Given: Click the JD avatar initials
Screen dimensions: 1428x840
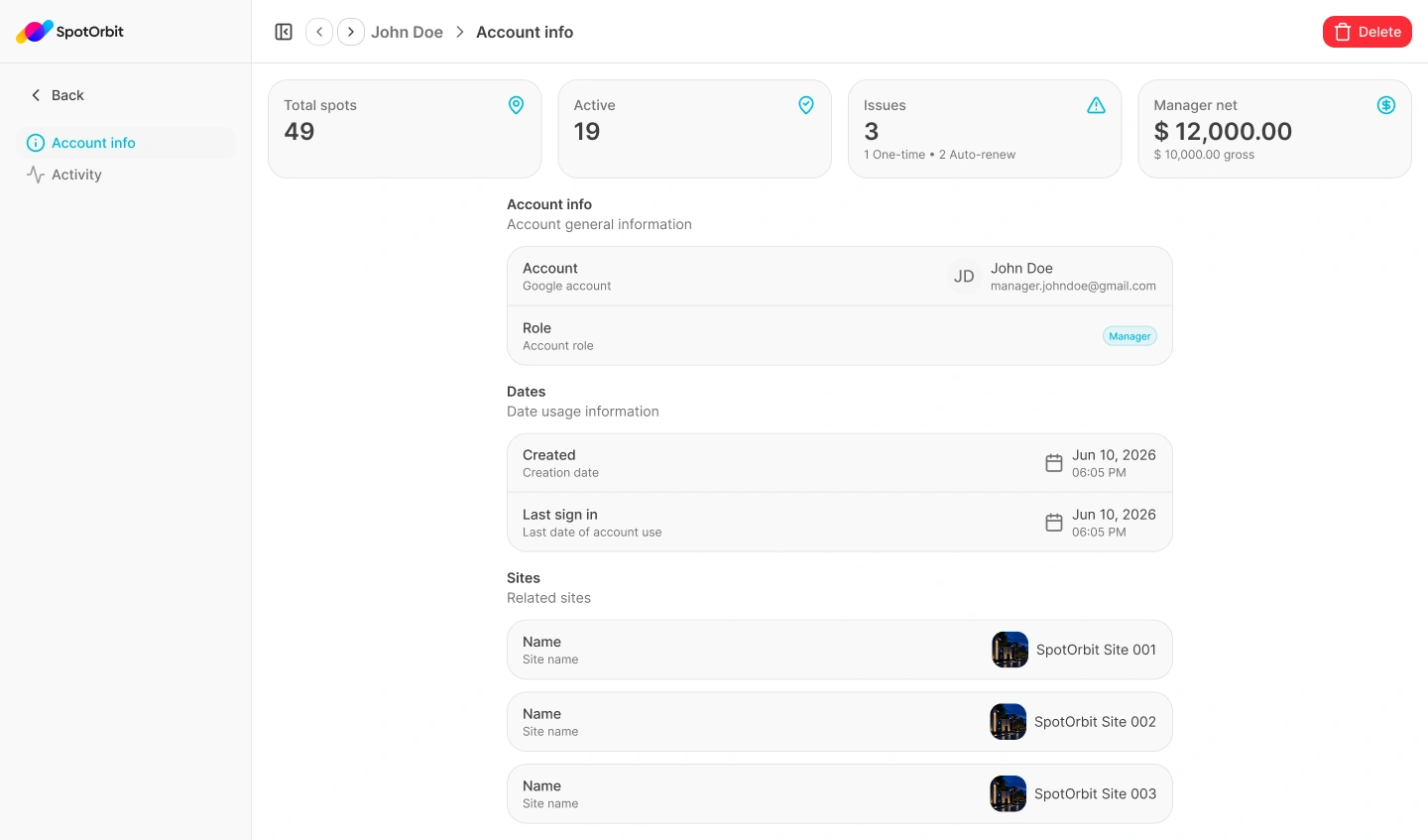Looking at the screenshot, I should coord(964,277).
